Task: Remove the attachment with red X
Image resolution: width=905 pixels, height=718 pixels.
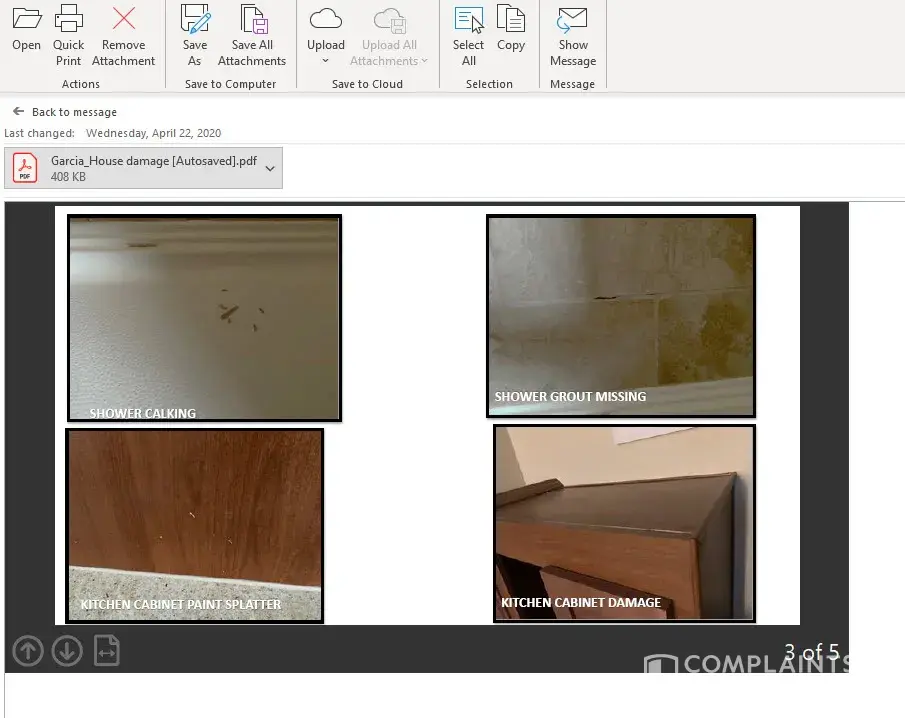Action: [124, 19]
